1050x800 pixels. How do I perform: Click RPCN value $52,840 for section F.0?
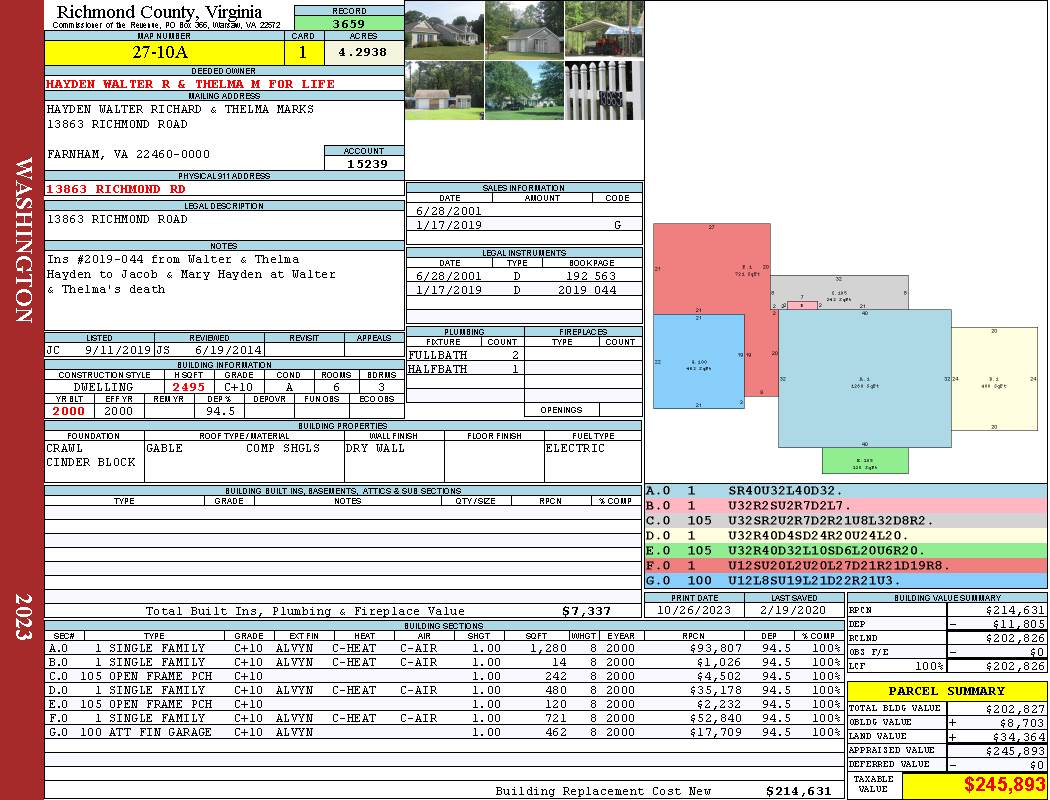(716, 718)
